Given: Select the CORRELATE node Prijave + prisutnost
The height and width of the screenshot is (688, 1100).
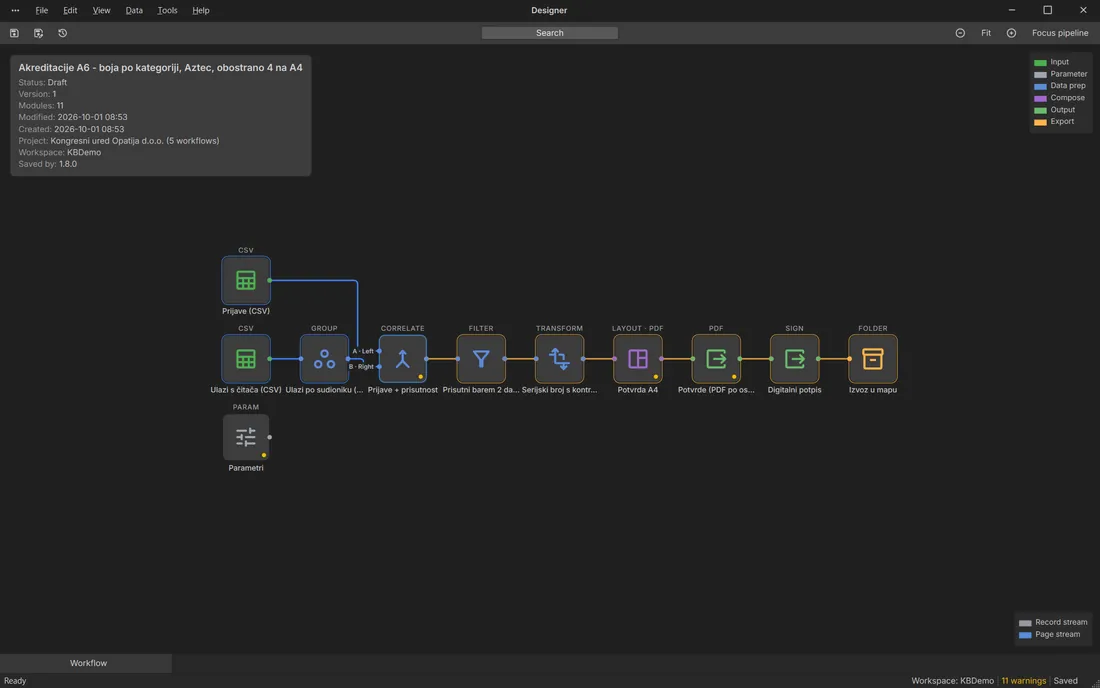Looking at the screenshot, I should point(403,359).
